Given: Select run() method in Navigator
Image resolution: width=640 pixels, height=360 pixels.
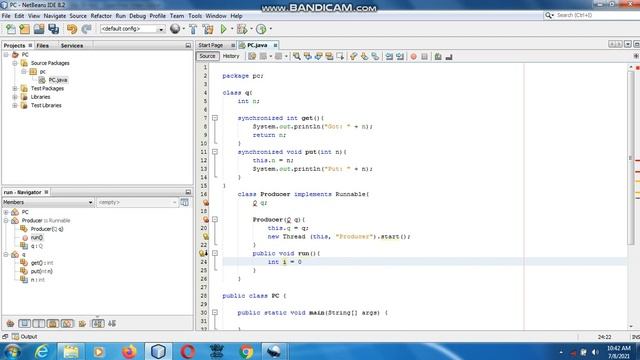Looking at the screenshot, I should 37,238.
